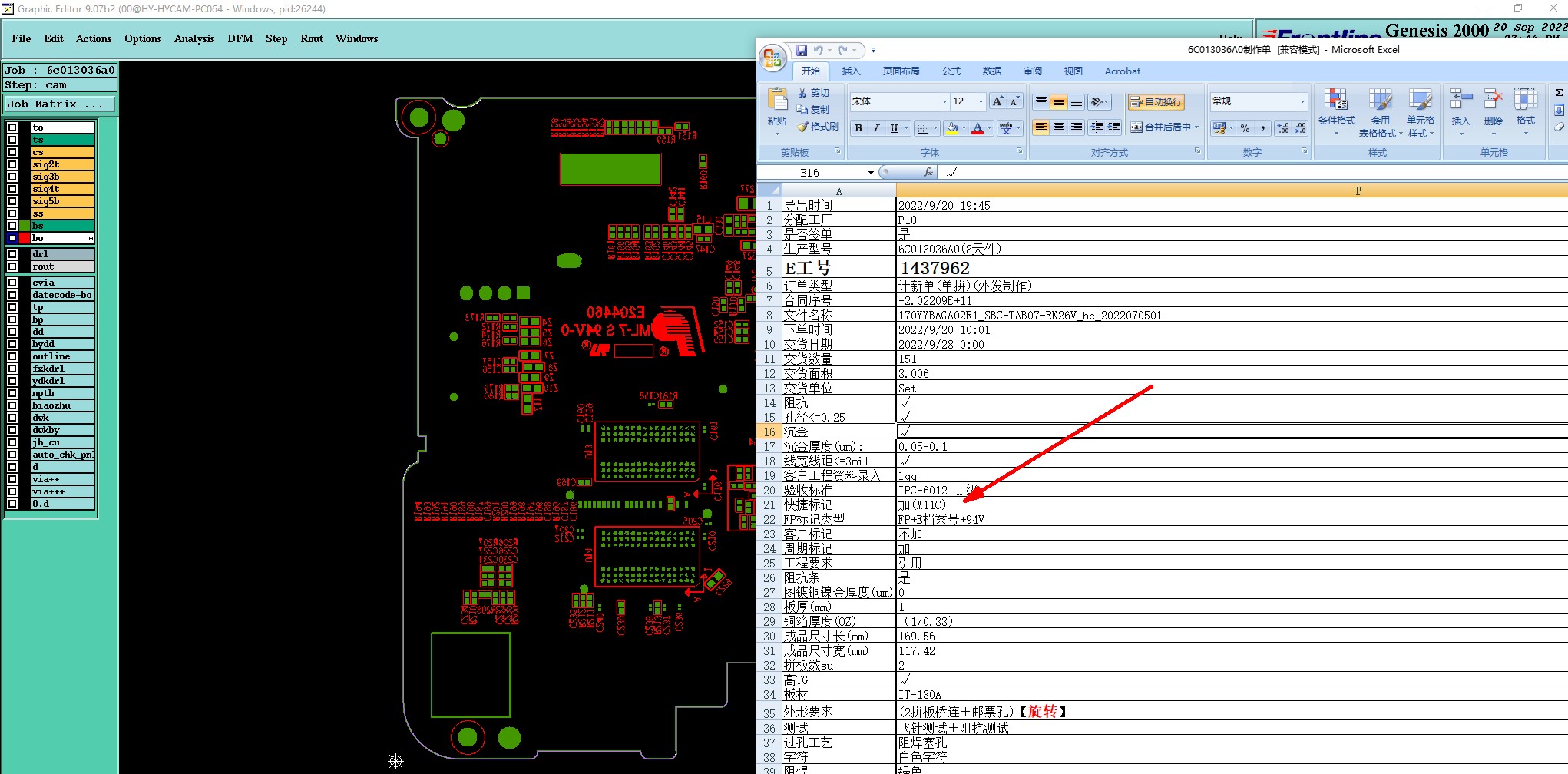Toggle Wrap Text (自动换行) button
This screenshot has height=774, width=1568.
coord(1156,101)
